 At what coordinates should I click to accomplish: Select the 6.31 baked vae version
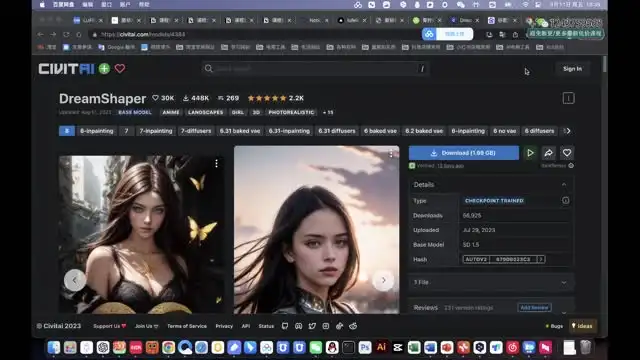click(240, 131)
